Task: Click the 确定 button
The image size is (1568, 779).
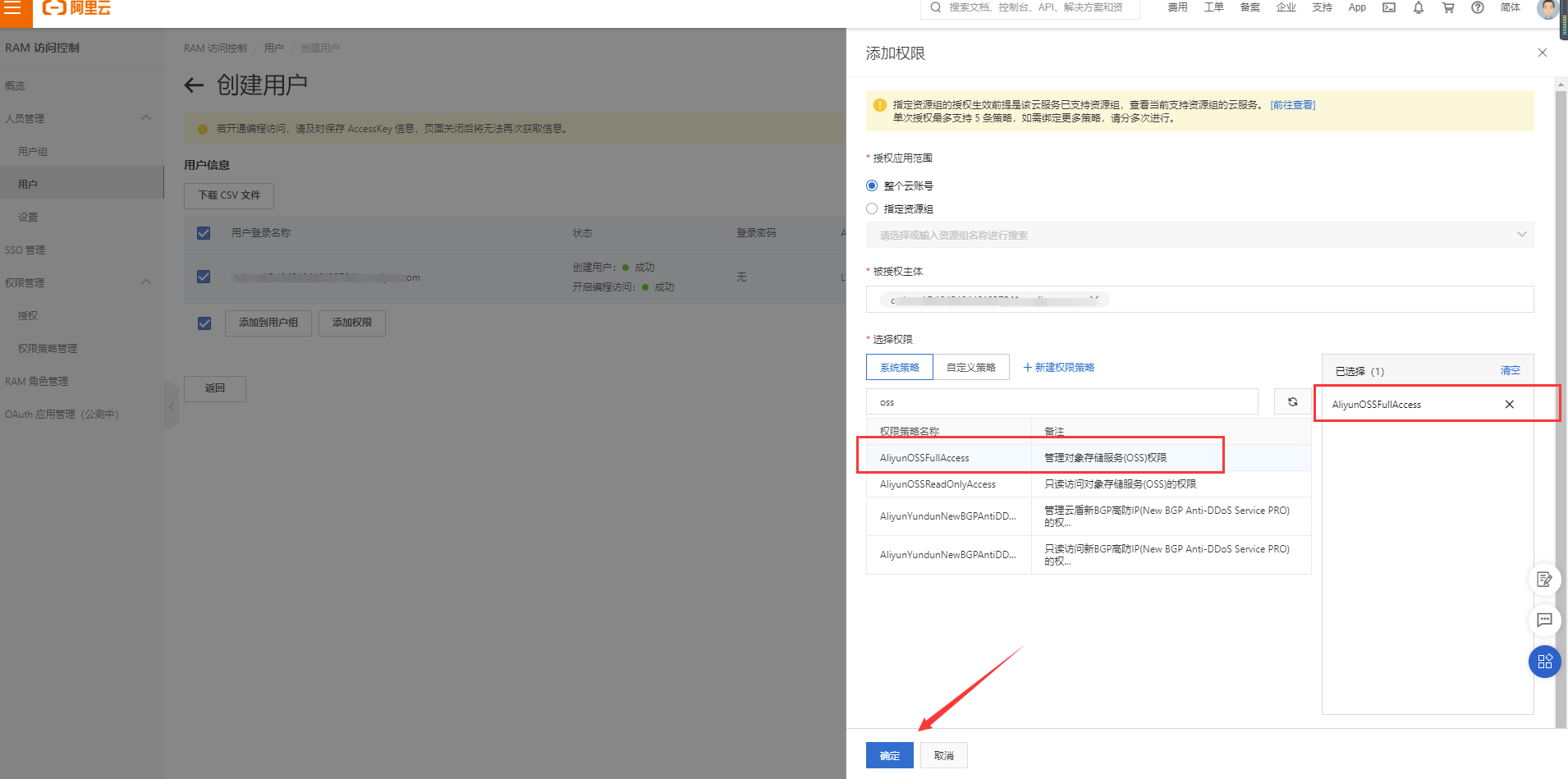Action: (889, 754)
